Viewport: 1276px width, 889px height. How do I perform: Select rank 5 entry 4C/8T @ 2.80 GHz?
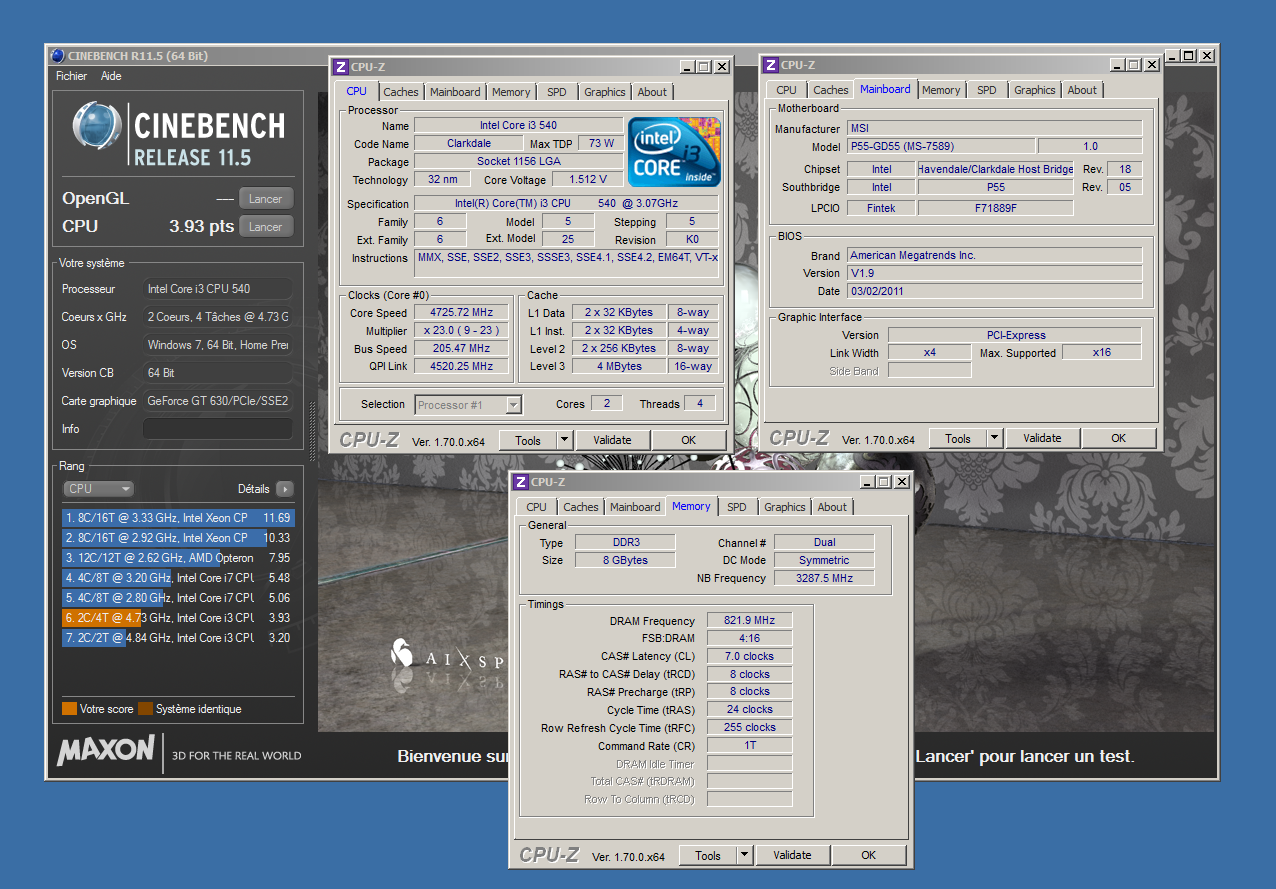pyautogui.click(x=178, y=598)
